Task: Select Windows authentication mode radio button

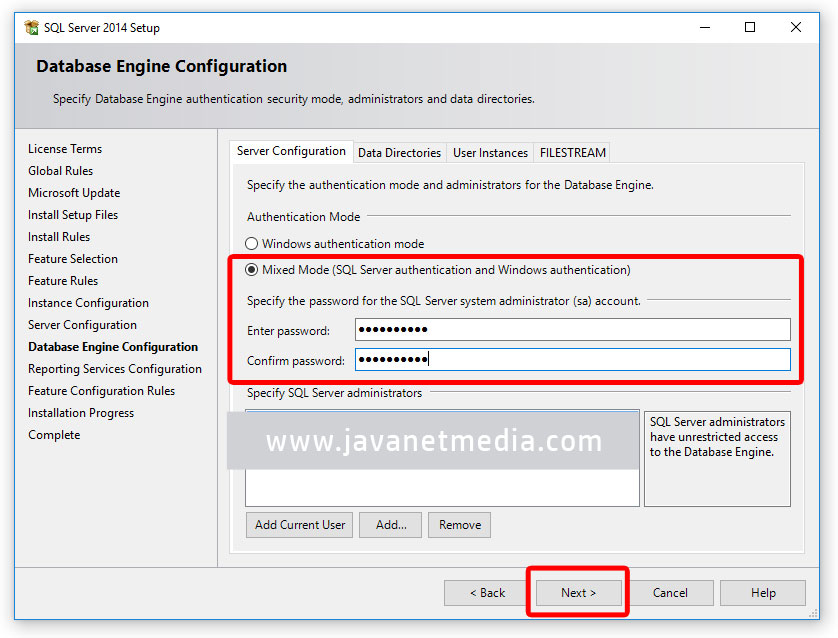Action: coord(251,244)
